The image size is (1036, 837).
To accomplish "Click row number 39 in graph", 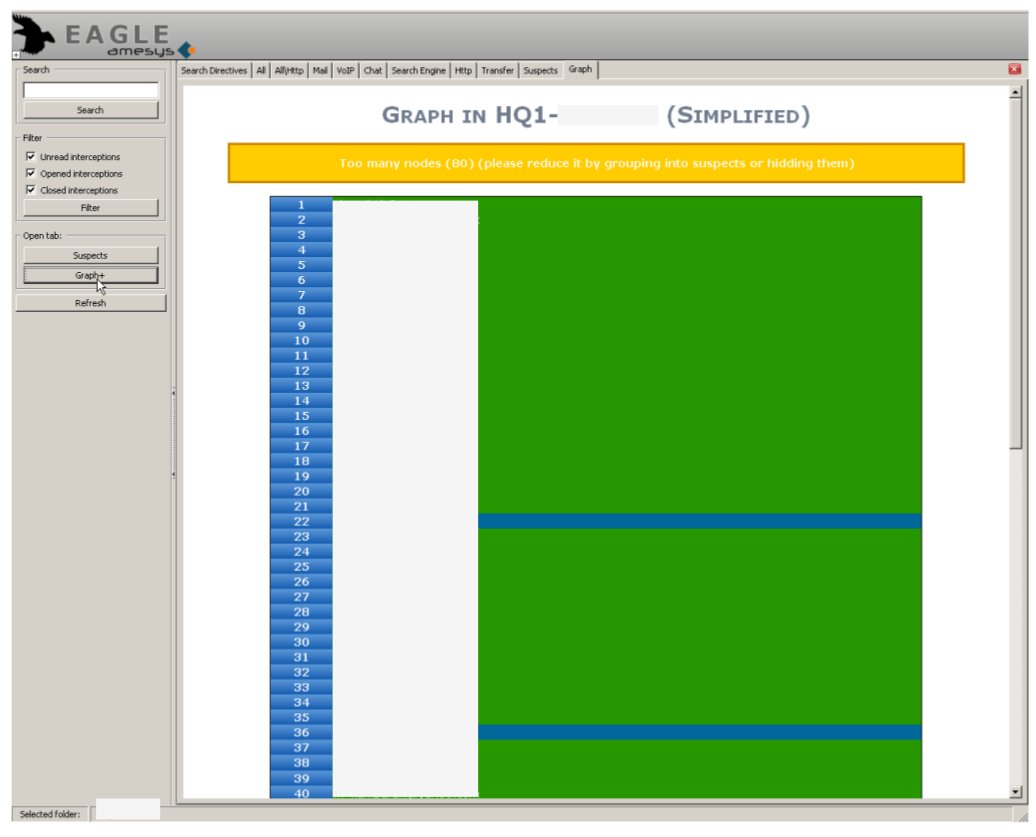I will 301,778.
